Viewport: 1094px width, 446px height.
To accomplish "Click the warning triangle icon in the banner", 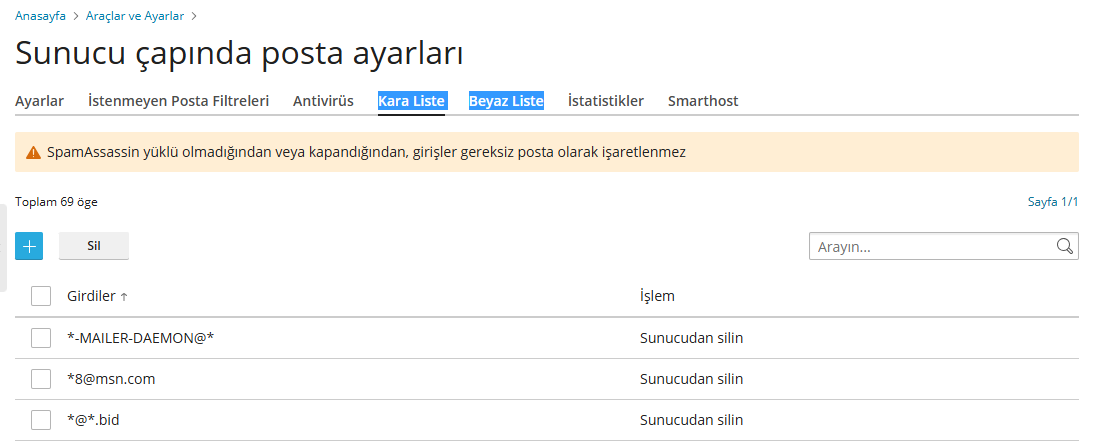I will click(33, 152).
